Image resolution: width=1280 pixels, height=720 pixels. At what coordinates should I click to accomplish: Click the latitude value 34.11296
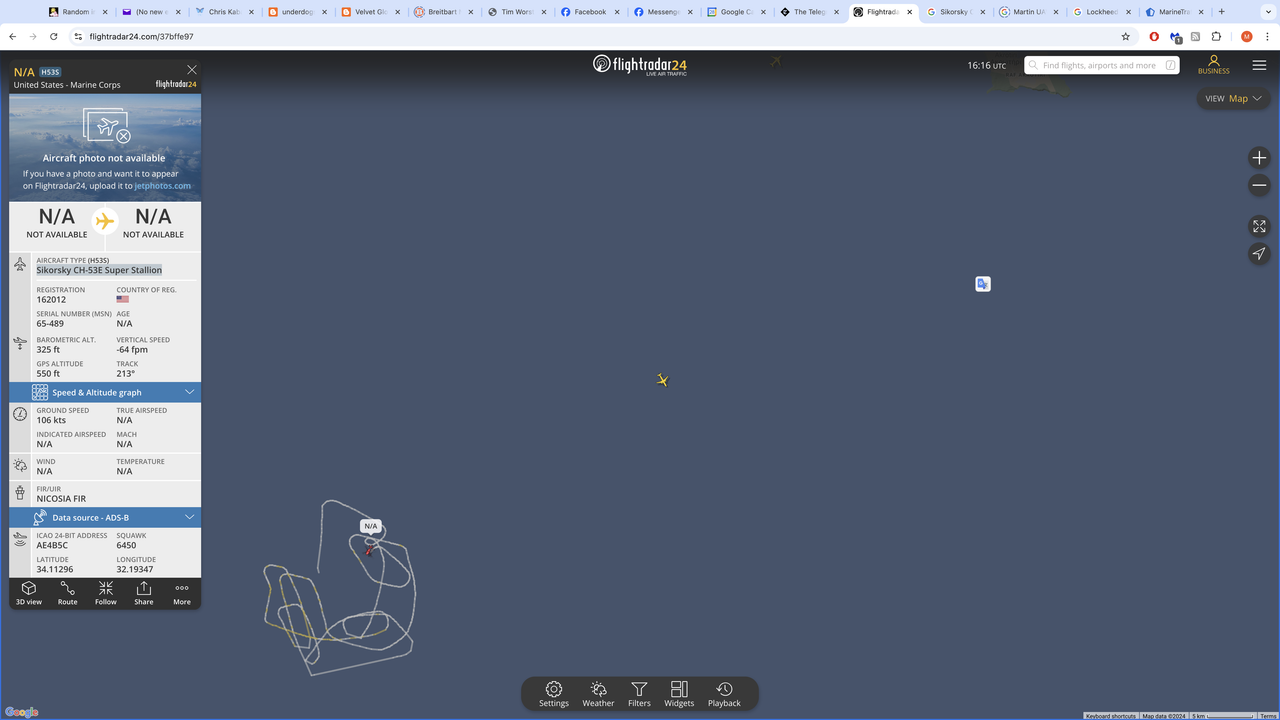(55, 569)
